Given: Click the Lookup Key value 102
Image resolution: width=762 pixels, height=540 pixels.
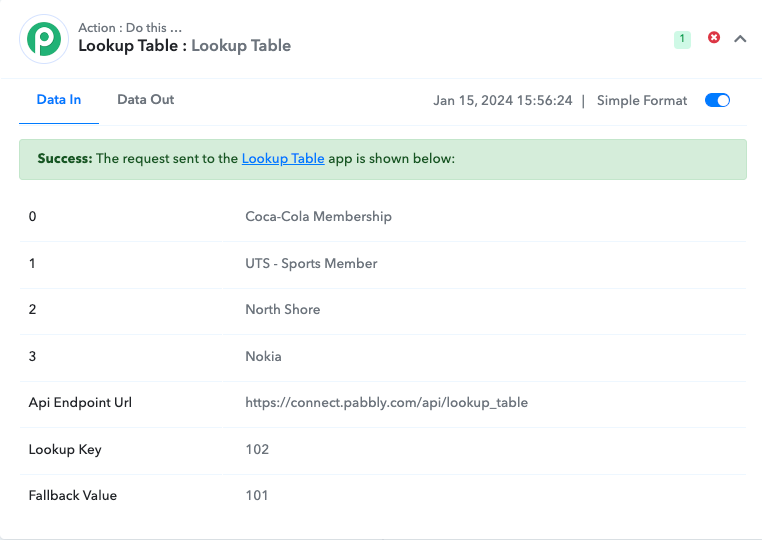Looking at the screenshot, I should [257, 449].
